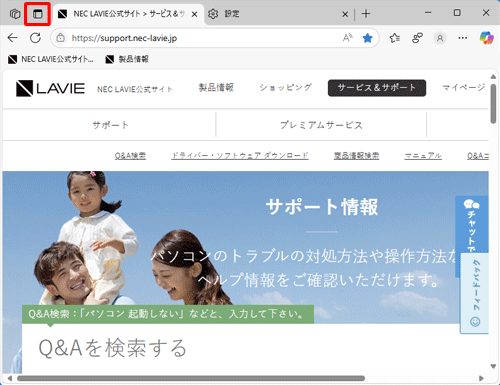Open a new tab with plus button

tap(366, 14)
